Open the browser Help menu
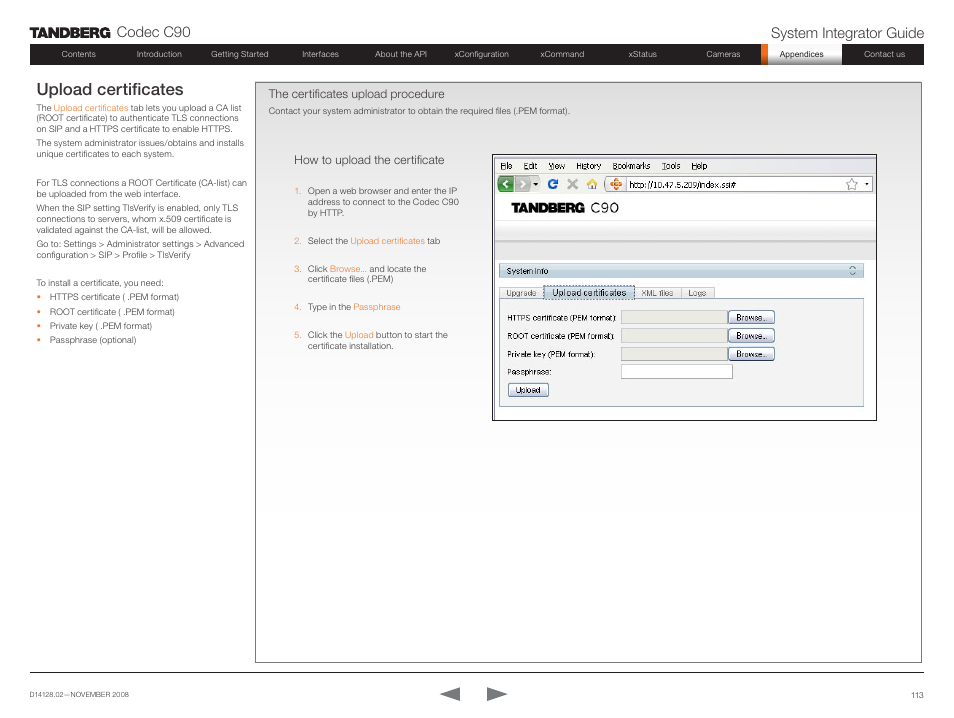The height and width of the screenshot is (718, 954). point(699,166)
